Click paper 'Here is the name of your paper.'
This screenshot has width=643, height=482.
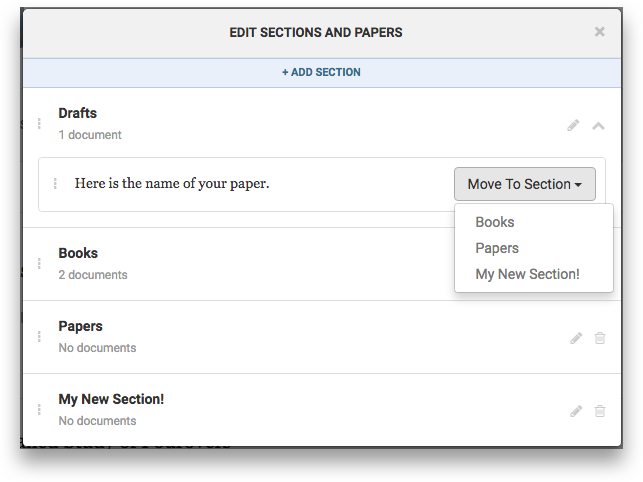pos(172,183)
